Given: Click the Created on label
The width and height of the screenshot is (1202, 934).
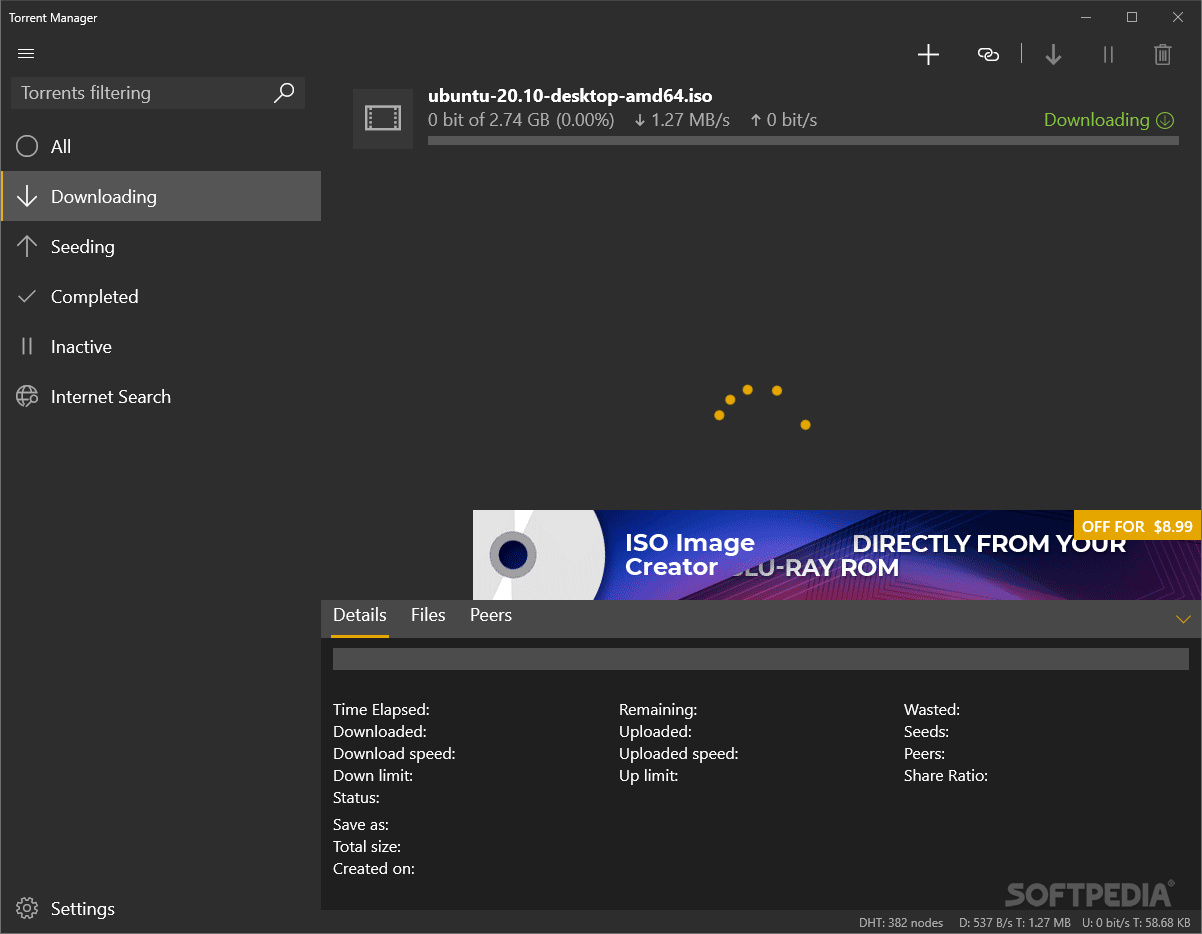Looking at the screenshot, I should (374, 869).
